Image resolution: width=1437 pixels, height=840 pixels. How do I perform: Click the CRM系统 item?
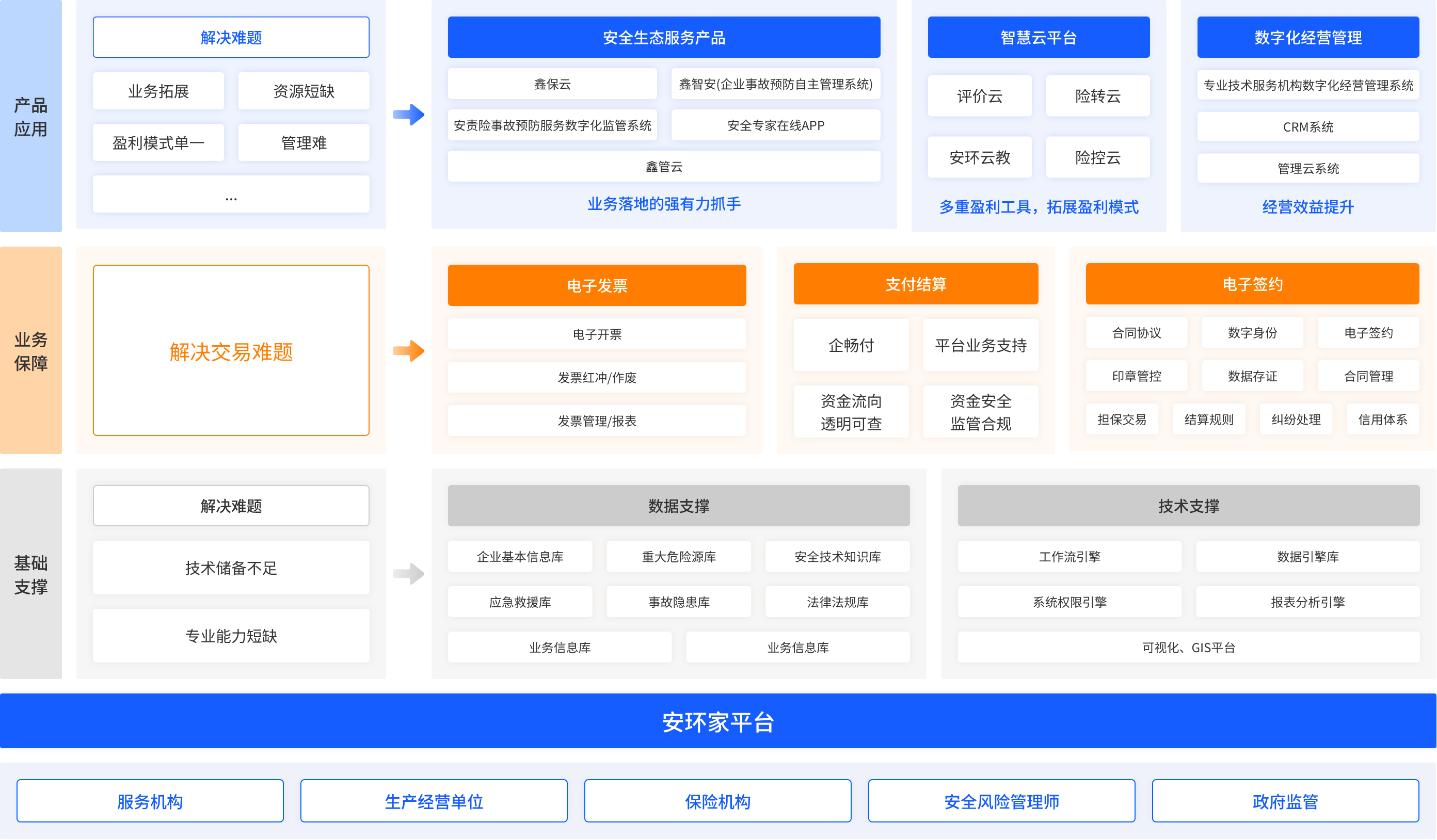click(x=1307, y=126)
